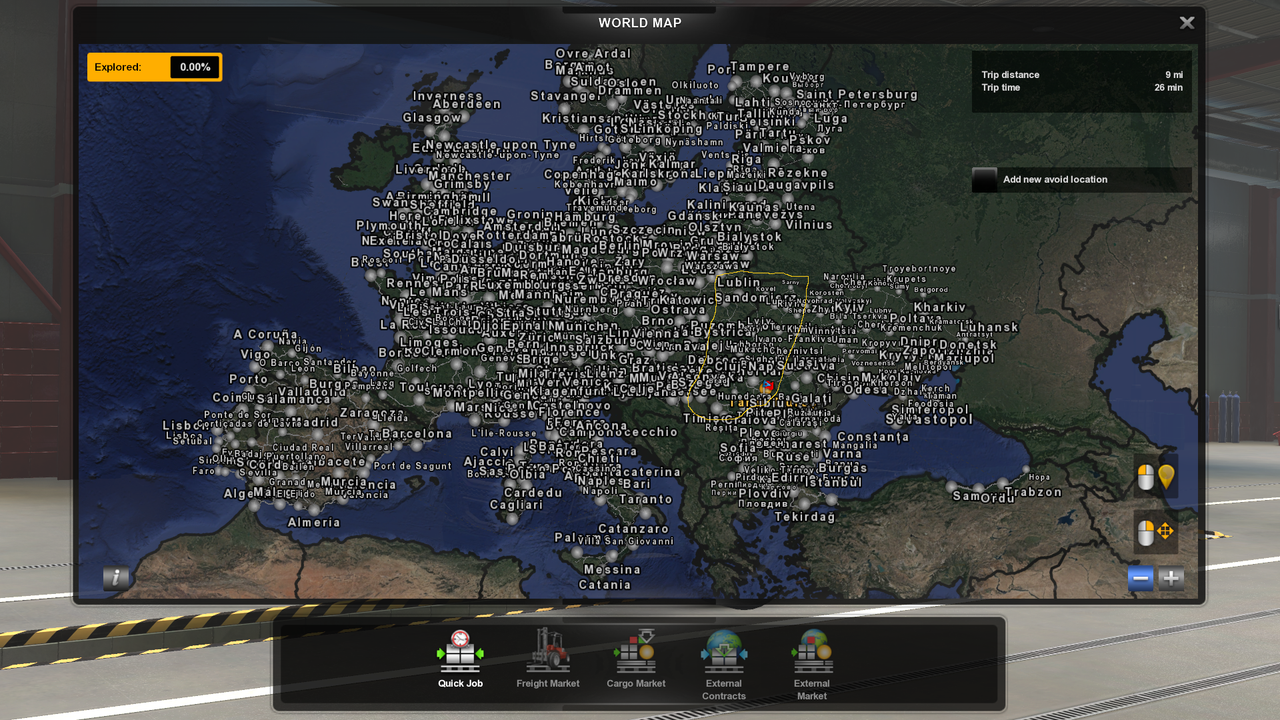Select Tekirdag on the map
The image size is (1280, 720).
point(805,517)
